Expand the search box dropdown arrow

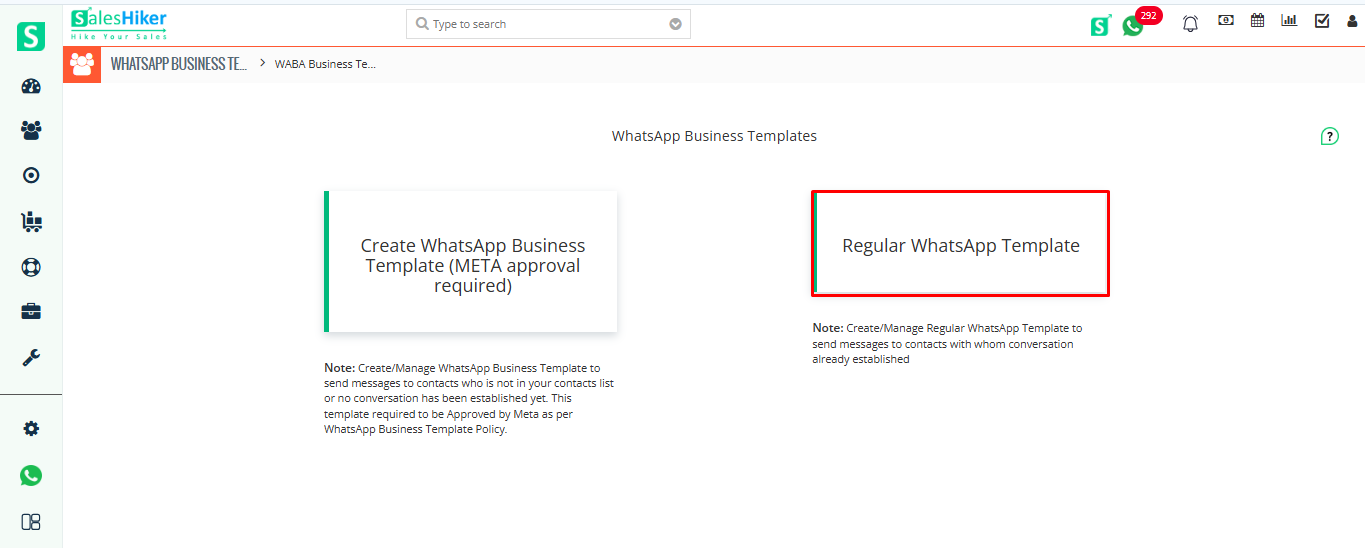[x=675, y=24]
